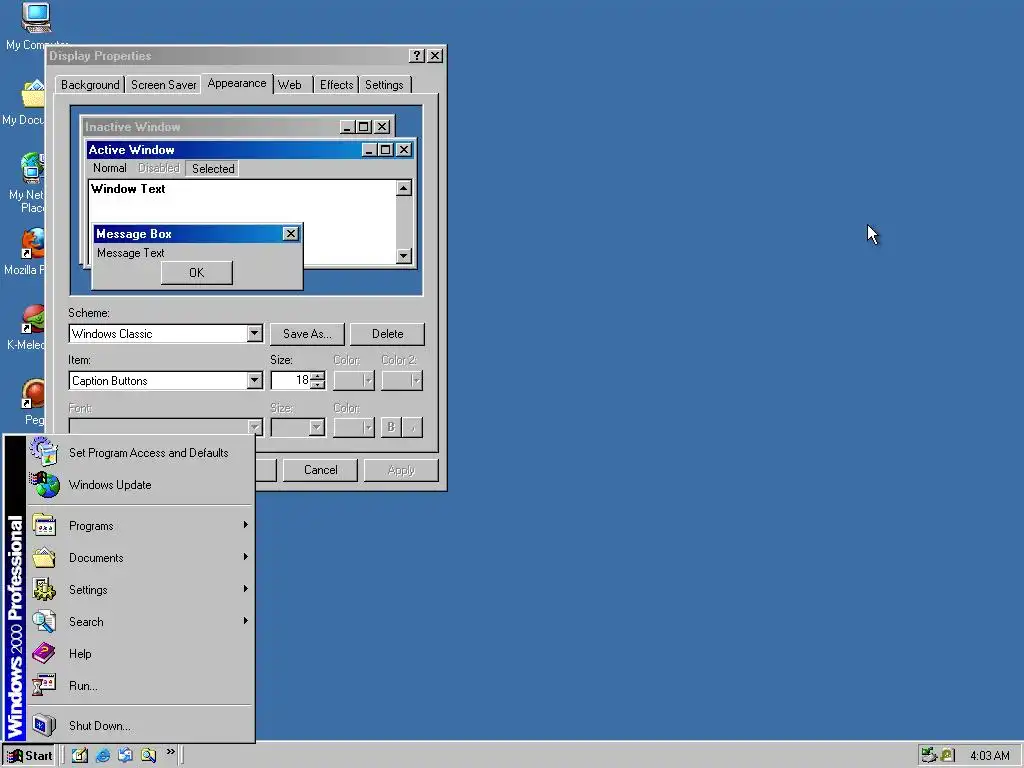Click preview scrollbar up arrow

click(404, 189)
